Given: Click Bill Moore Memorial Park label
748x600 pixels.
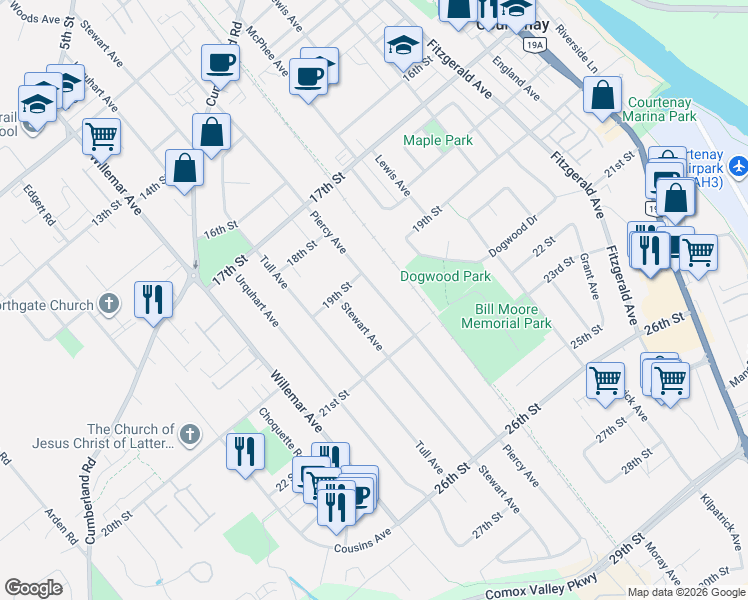Looking at the screenshot, I should [x=506, y=317].
